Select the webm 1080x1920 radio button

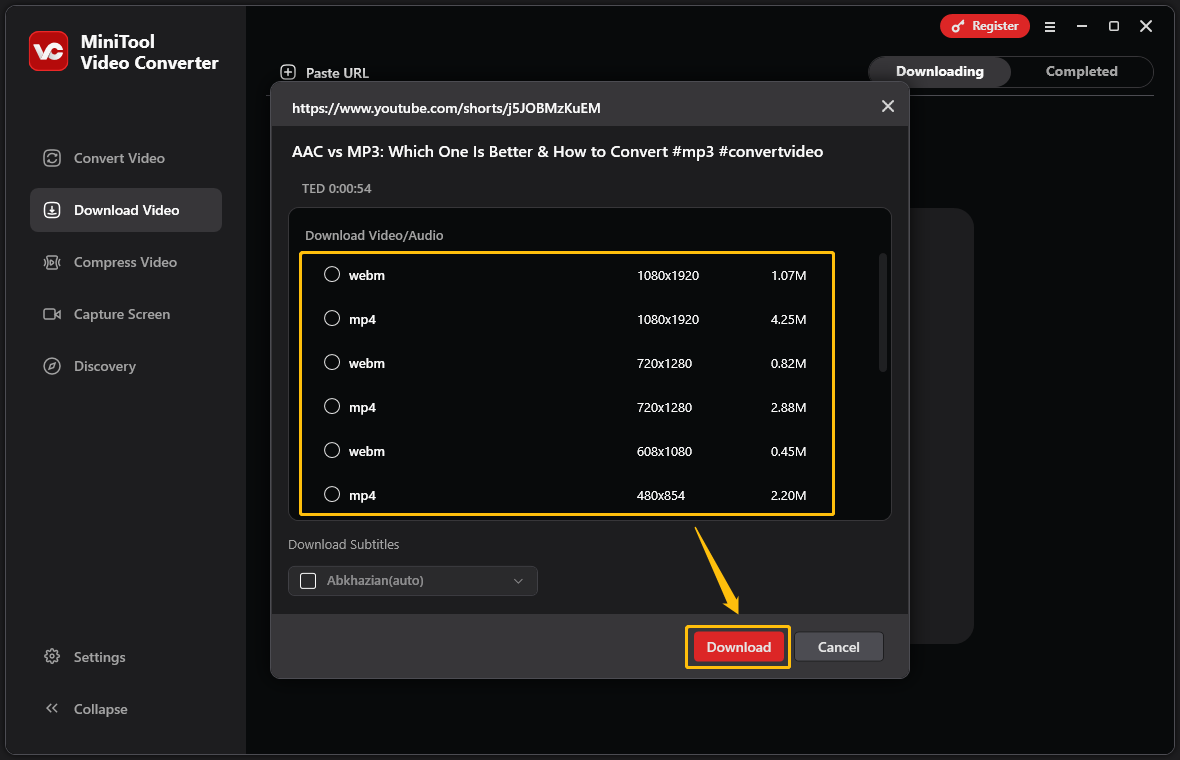pos(332,275)
